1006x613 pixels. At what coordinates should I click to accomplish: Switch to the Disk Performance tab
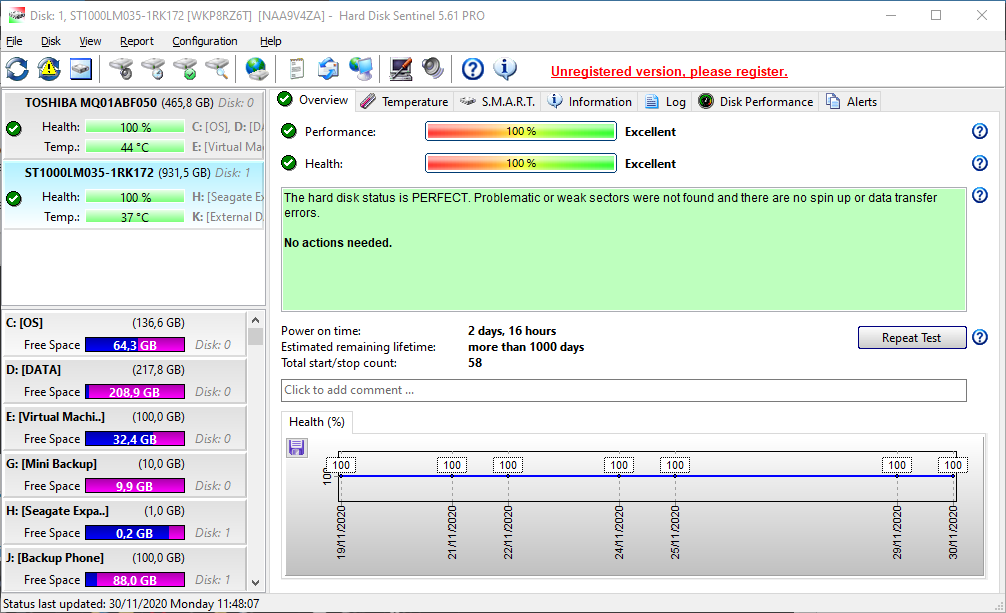[756, 101]
